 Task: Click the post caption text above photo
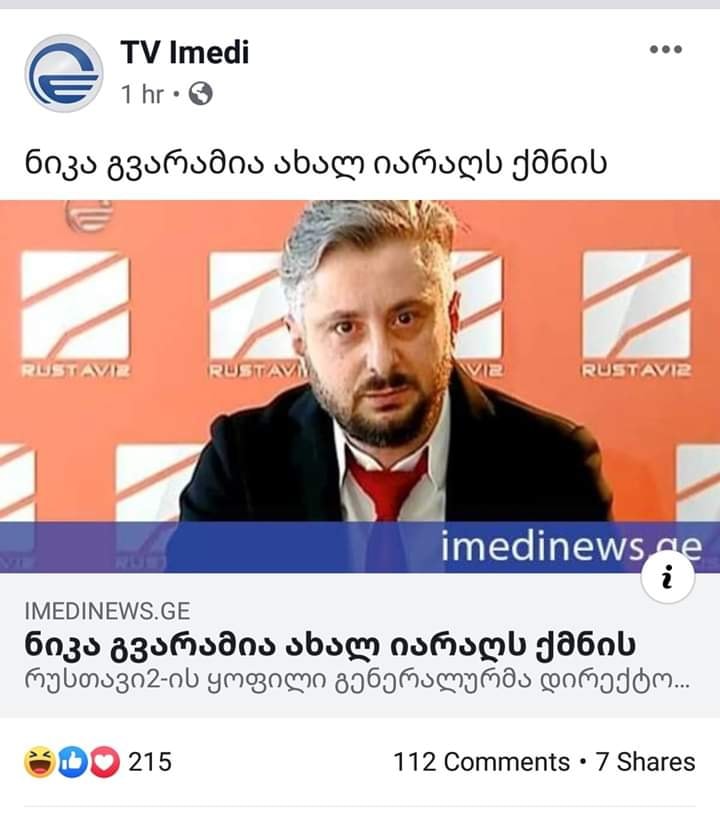316,164
